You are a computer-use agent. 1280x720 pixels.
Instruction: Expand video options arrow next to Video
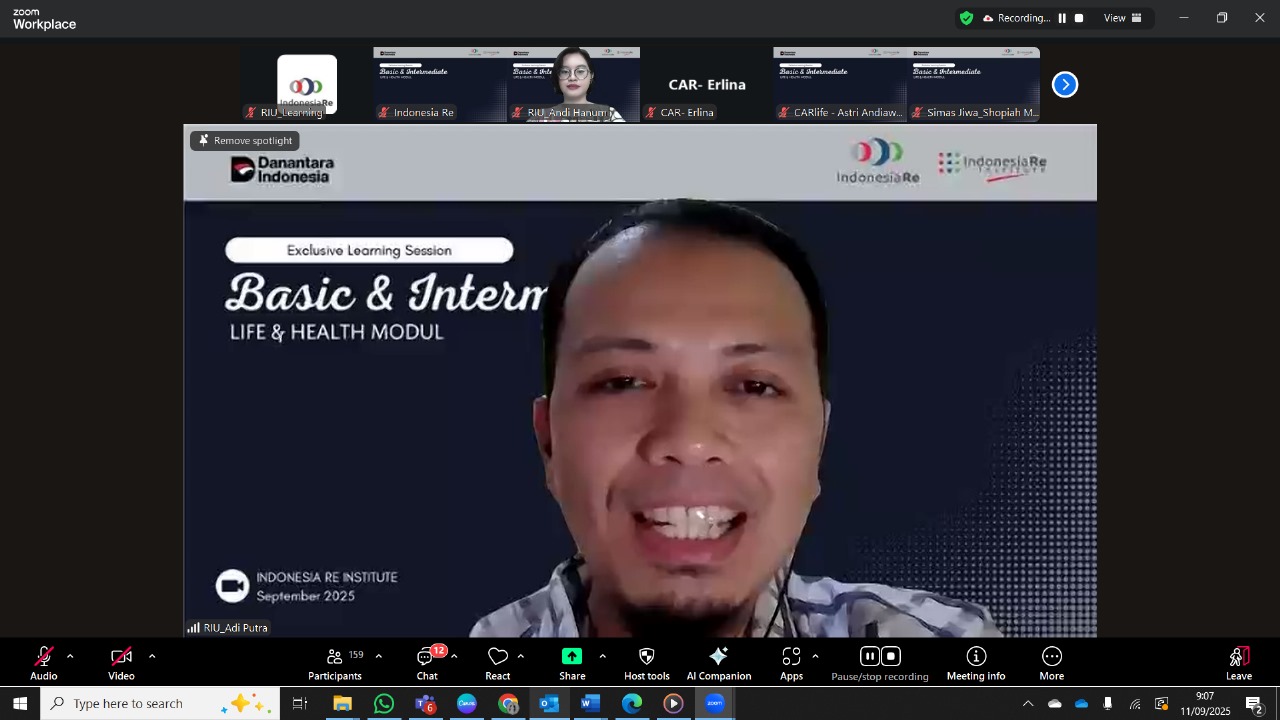pos(152,656)
